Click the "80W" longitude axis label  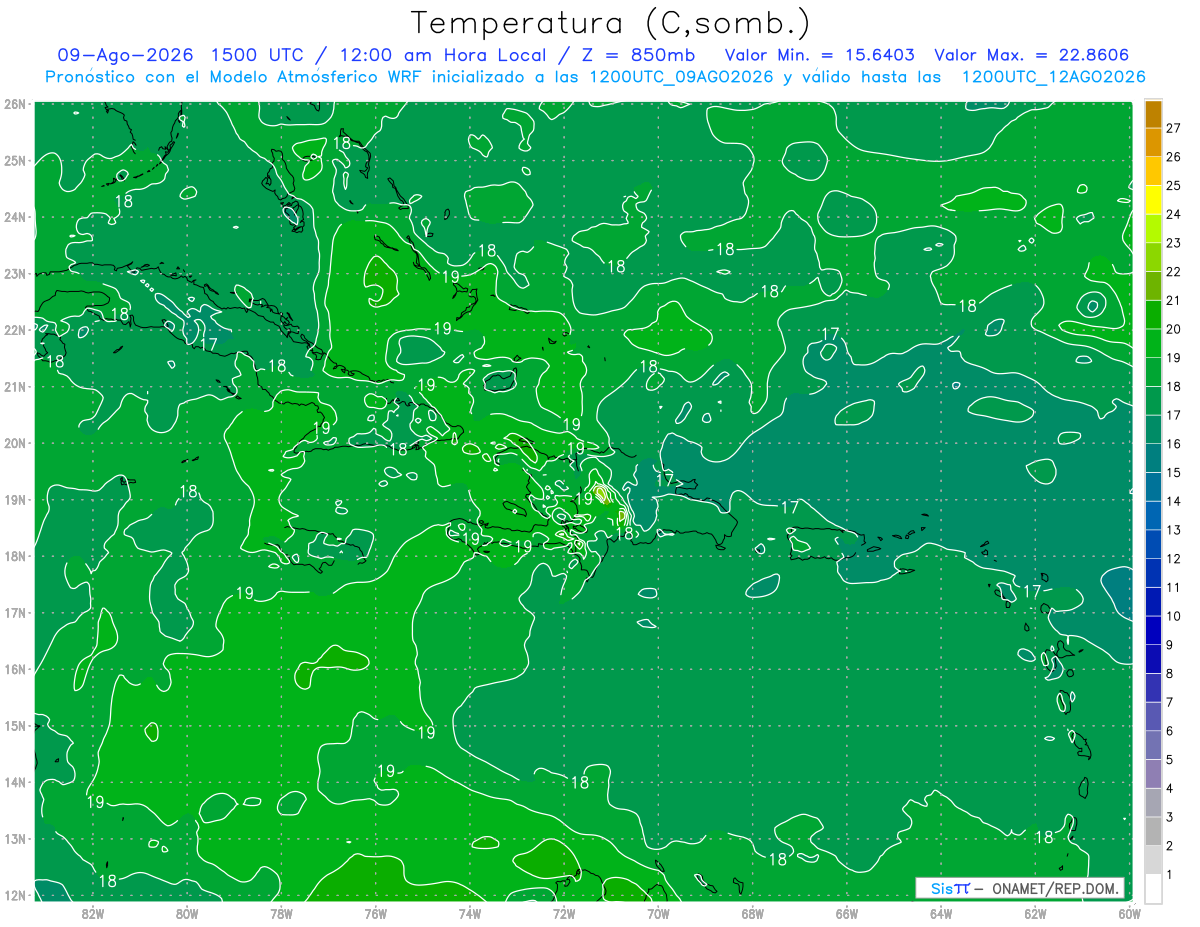click(187, 912)
